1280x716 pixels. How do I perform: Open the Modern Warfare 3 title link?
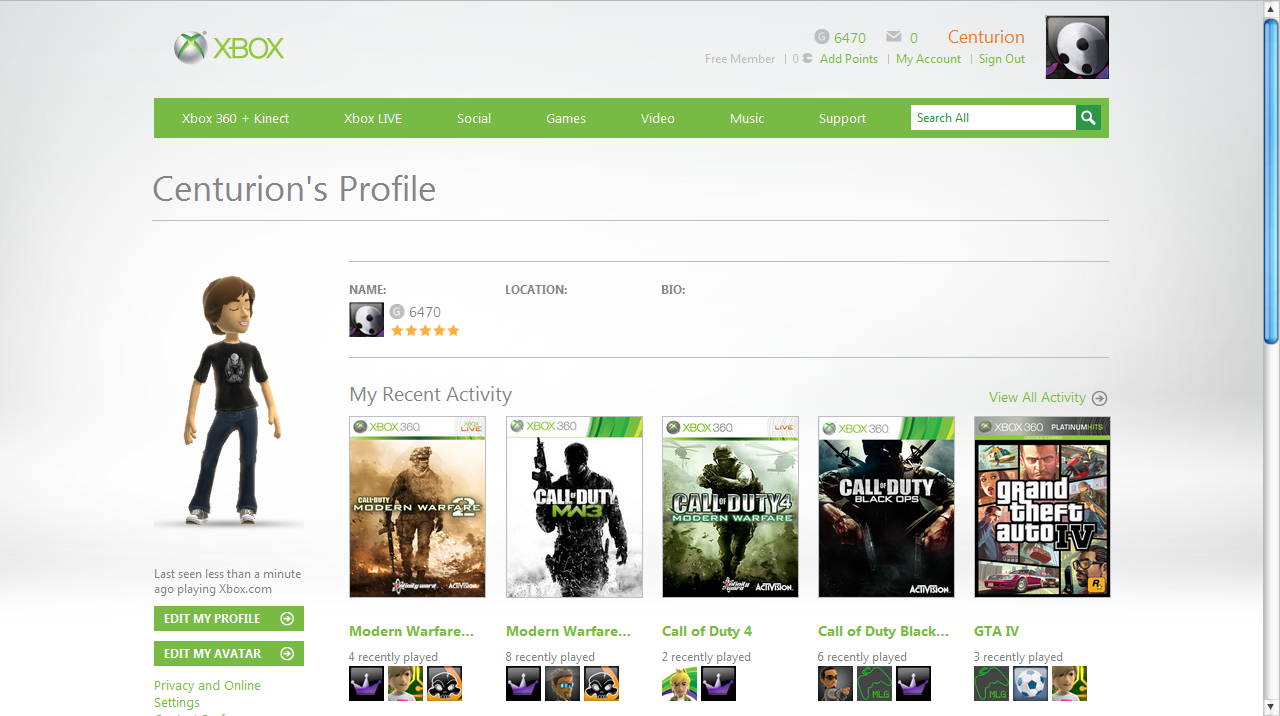pos(568,631)
